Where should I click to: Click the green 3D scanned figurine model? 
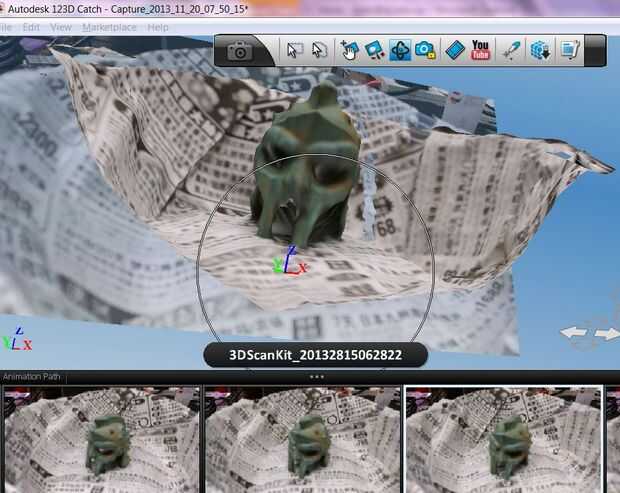pos(306,166)
